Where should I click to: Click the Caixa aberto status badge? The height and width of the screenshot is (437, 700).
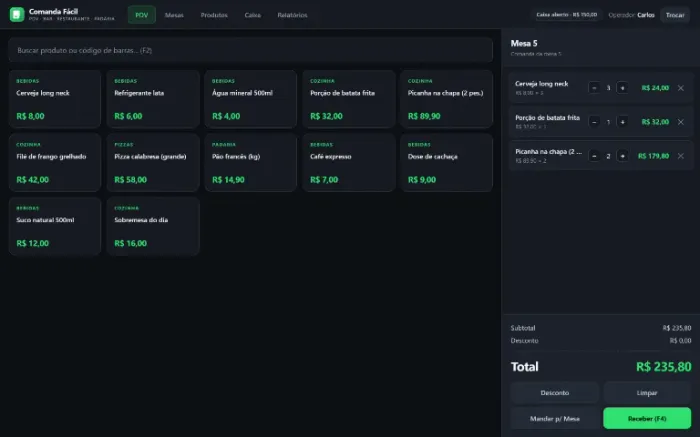(x=567, y=15)
